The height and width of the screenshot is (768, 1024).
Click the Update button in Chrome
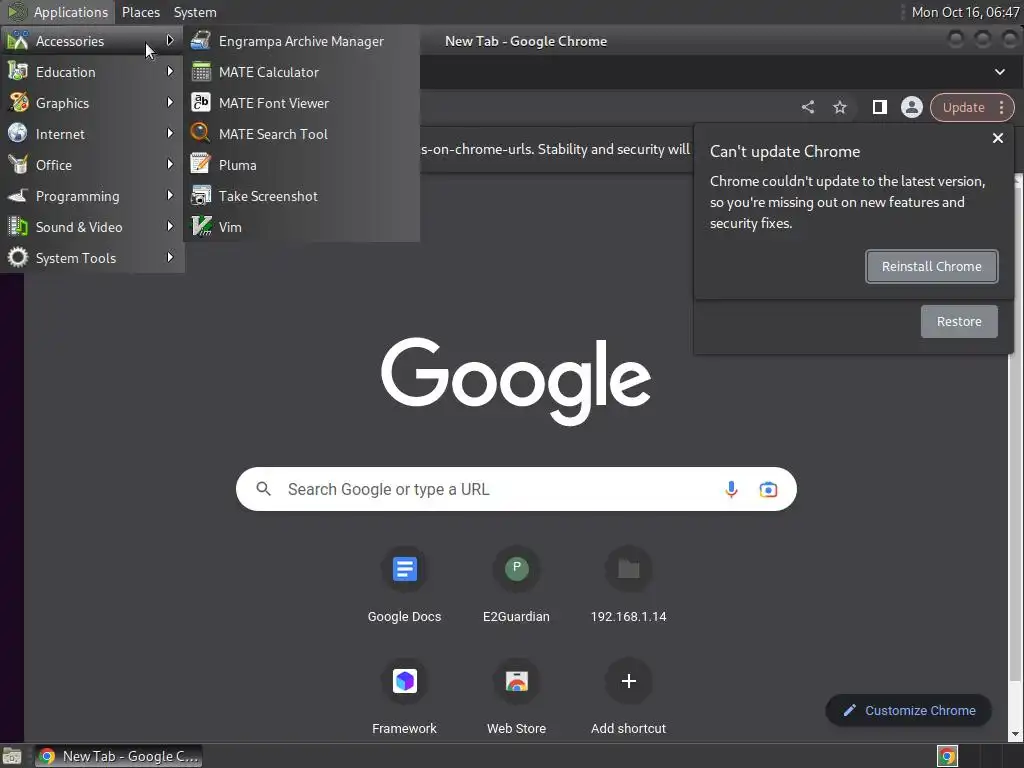pos(963,107)
